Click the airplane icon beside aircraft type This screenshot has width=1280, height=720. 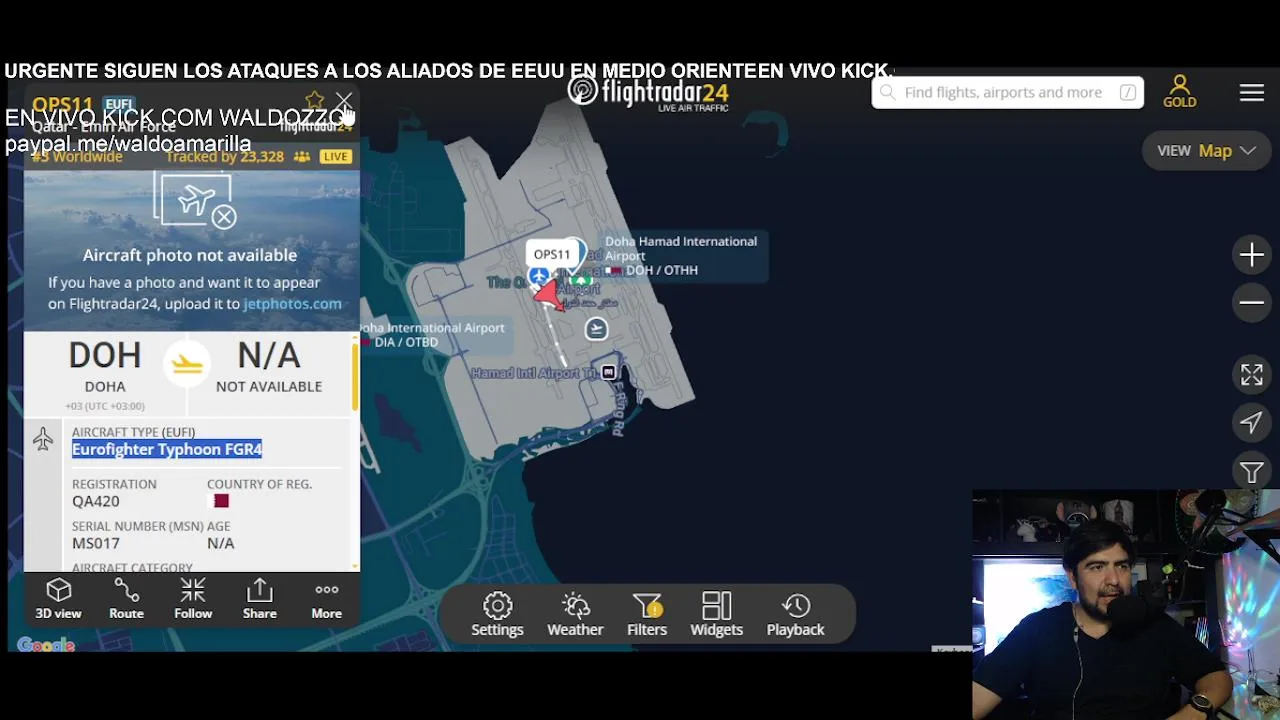coord(42,439)
